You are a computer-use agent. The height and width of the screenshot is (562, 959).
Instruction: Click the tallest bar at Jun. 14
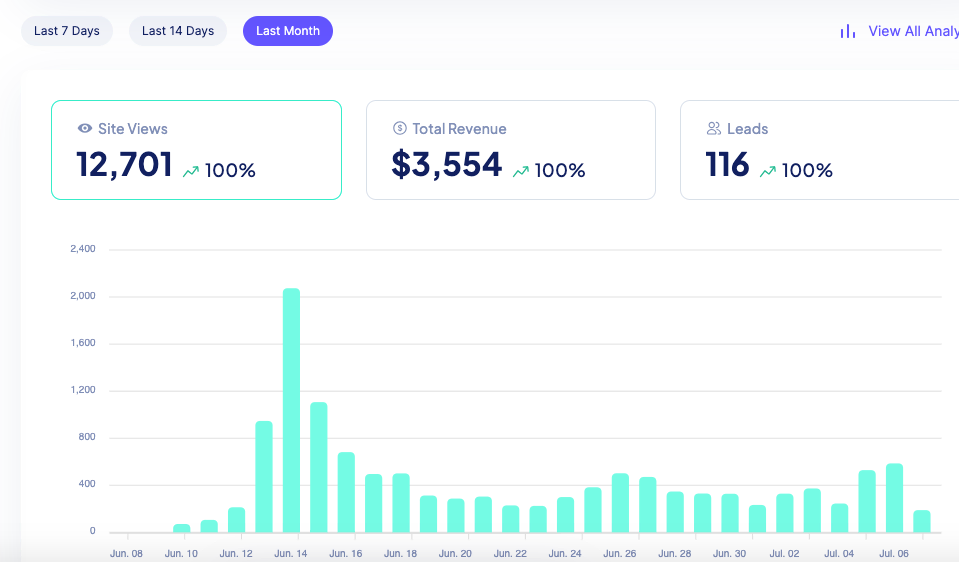291,410
